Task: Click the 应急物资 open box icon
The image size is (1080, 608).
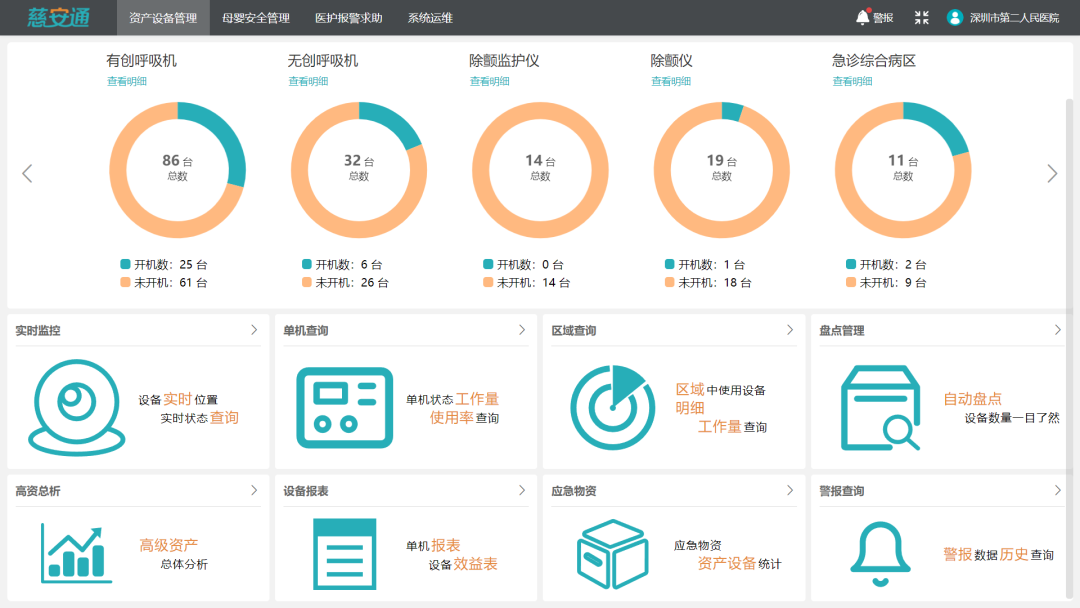Action: pos(612,554)
